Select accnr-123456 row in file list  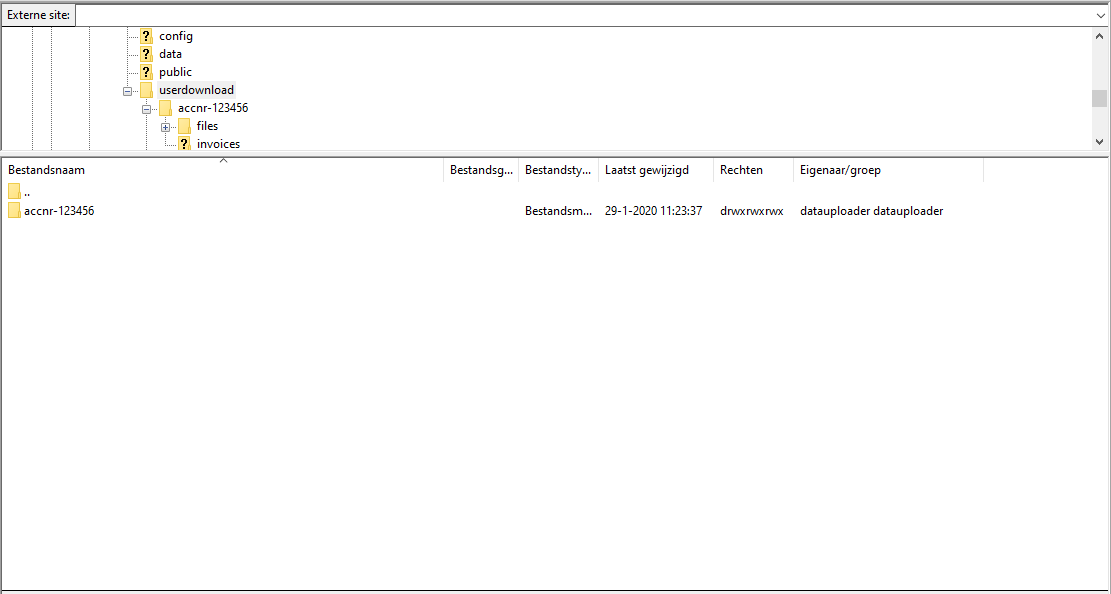coord(493,211)
